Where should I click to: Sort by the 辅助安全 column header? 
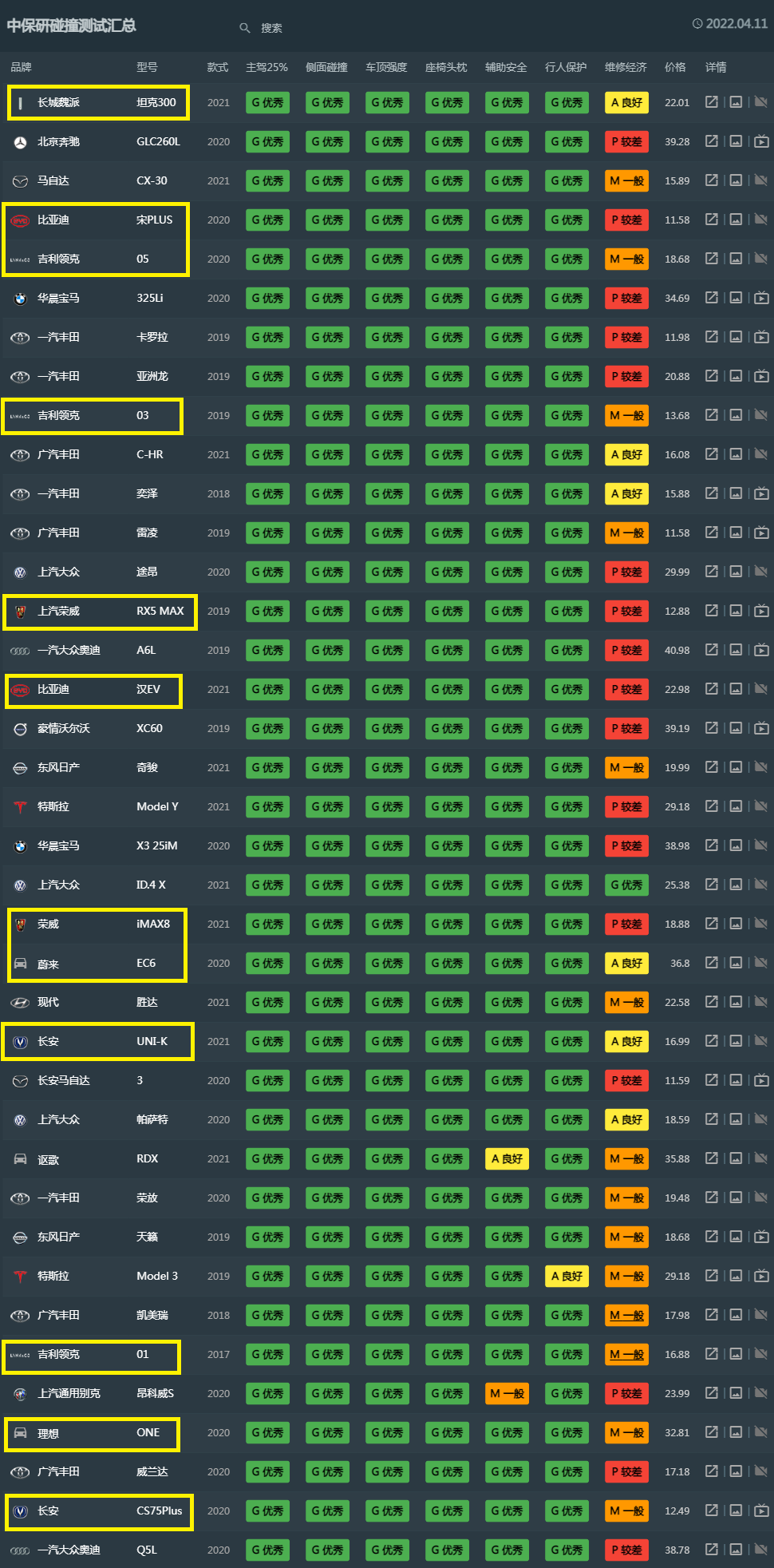click(x=506, y=67)
